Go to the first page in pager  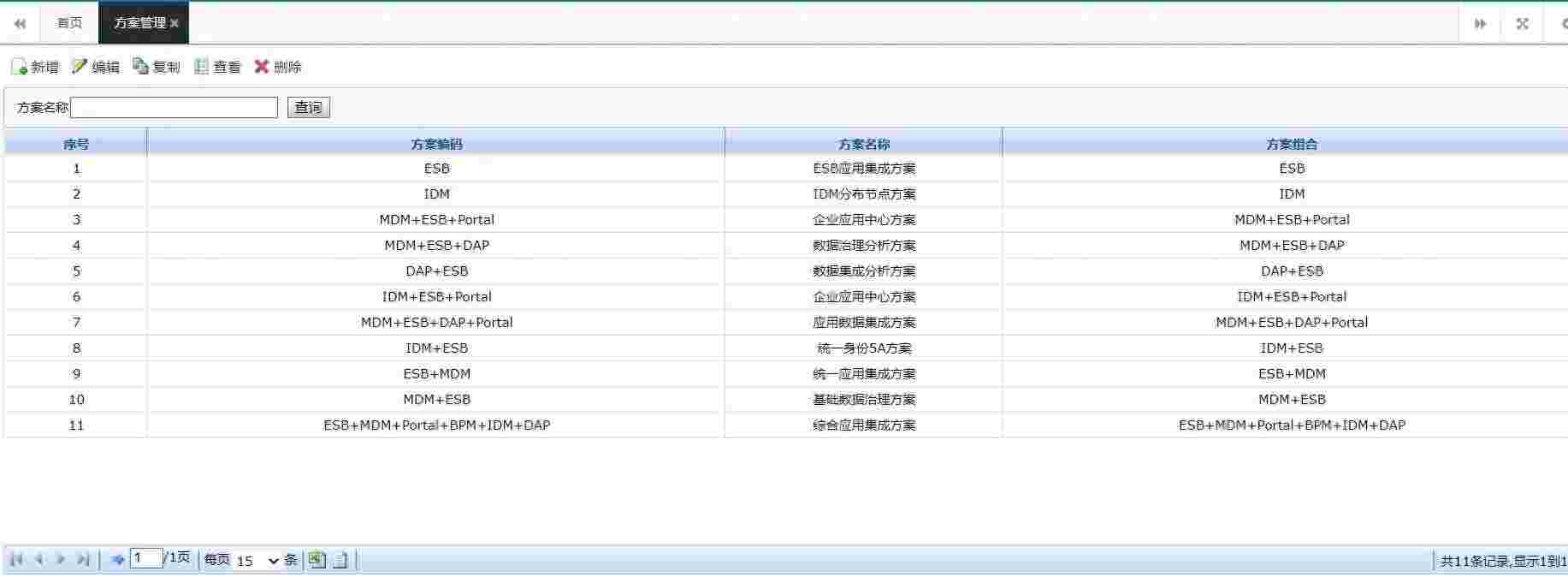(16, 560)
